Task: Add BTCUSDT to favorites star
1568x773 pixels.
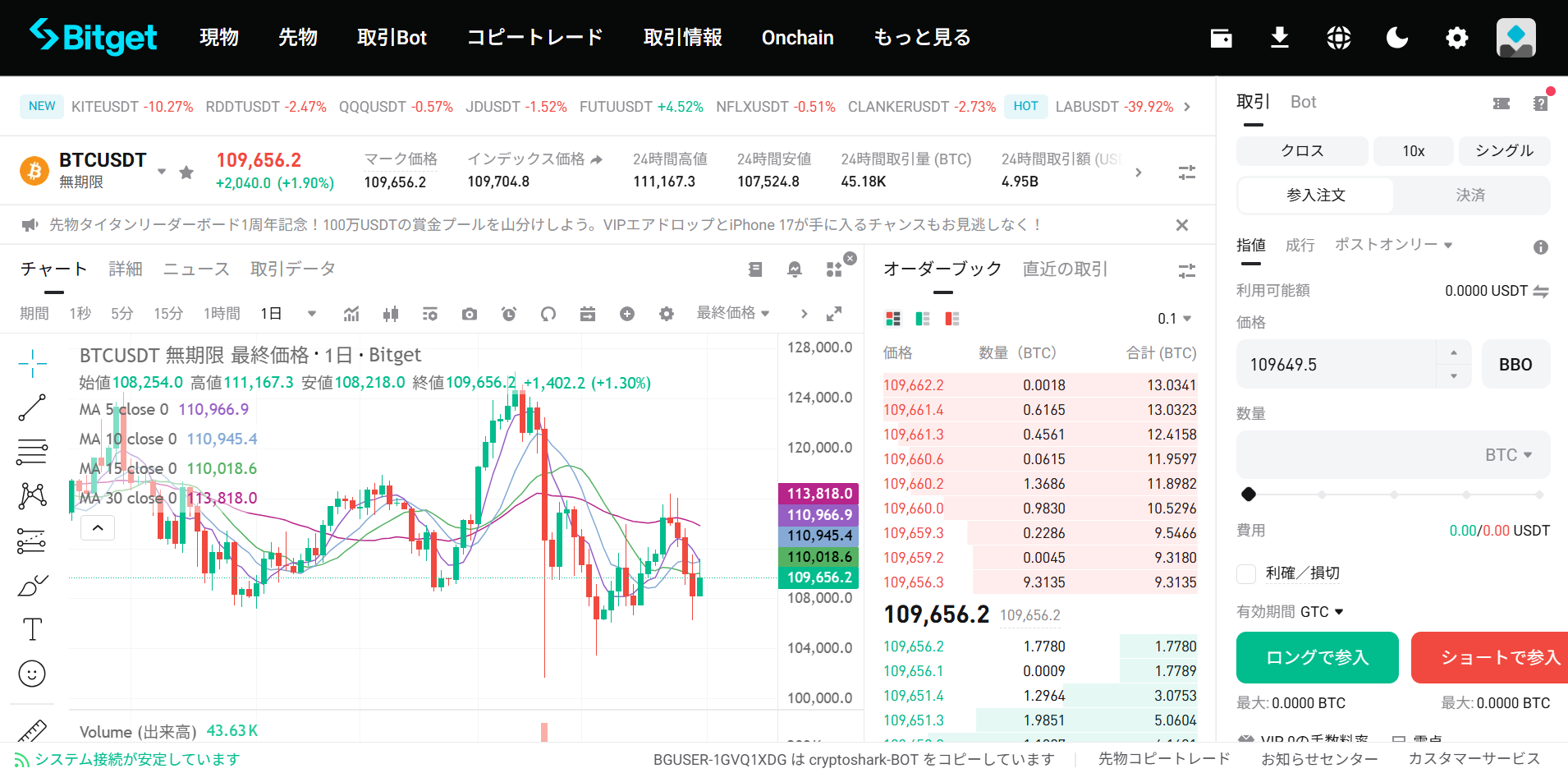Action: (x=186, y=172)
